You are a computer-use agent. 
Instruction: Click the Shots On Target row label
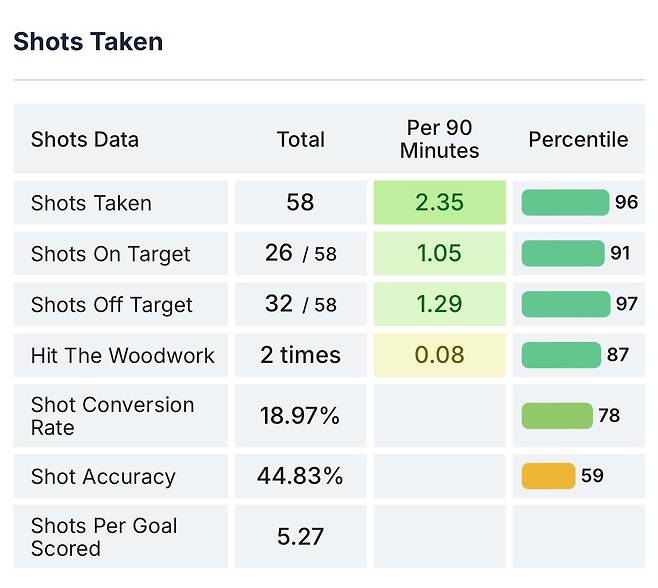[x=110, y=254]
